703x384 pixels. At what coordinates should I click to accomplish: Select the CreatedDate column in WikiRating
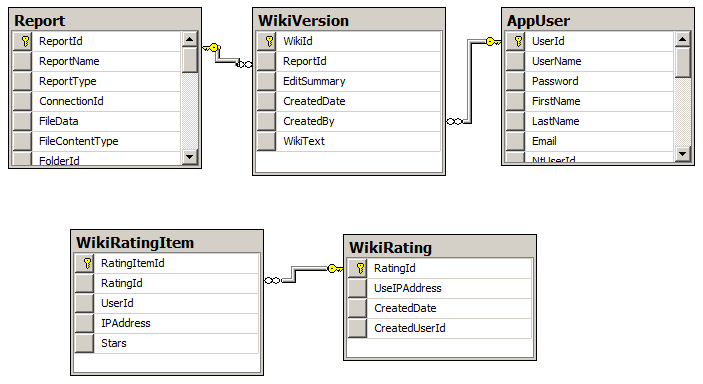(x=440, y=308)
